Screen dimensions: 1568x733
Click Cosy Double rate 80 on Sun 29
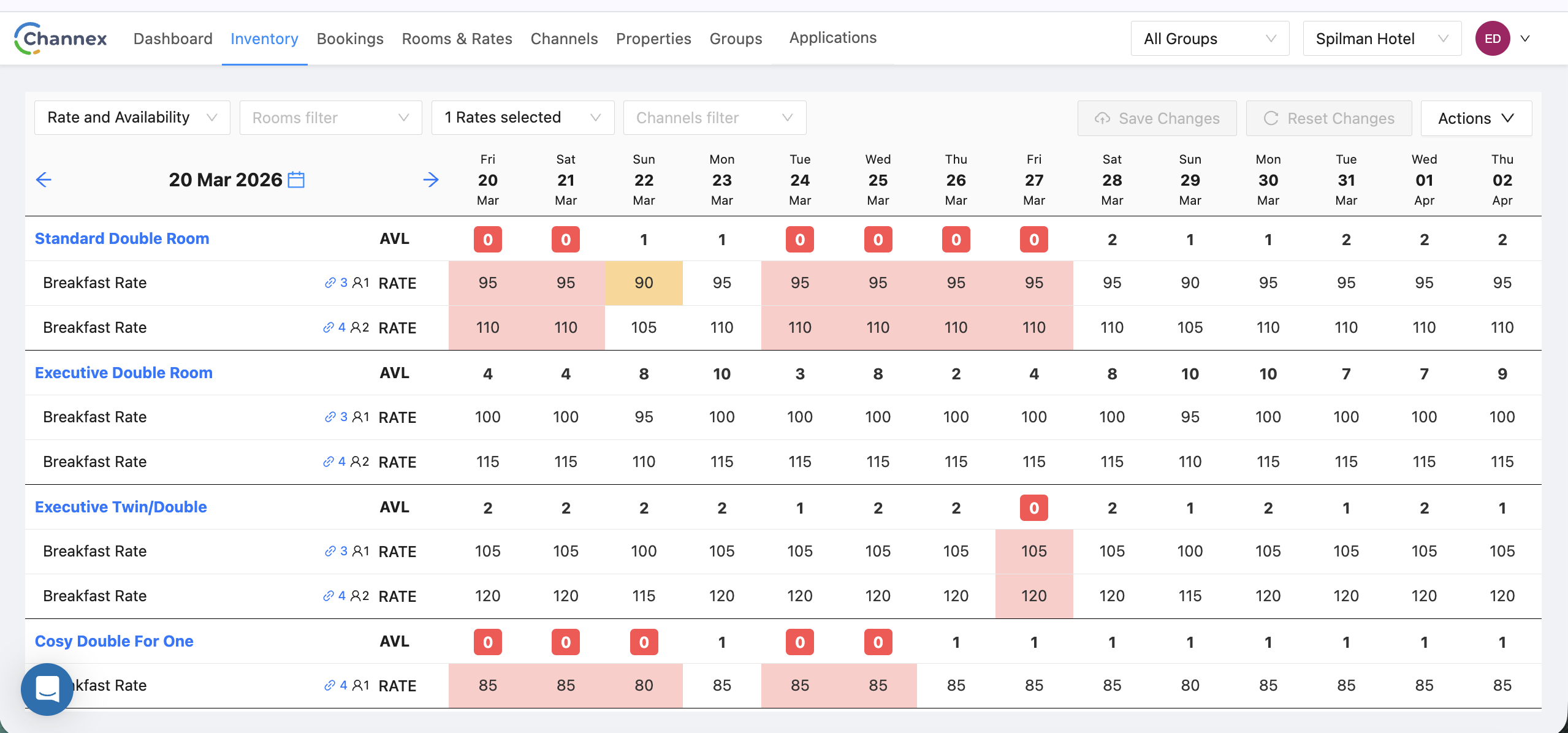[x=1190, y=685]
